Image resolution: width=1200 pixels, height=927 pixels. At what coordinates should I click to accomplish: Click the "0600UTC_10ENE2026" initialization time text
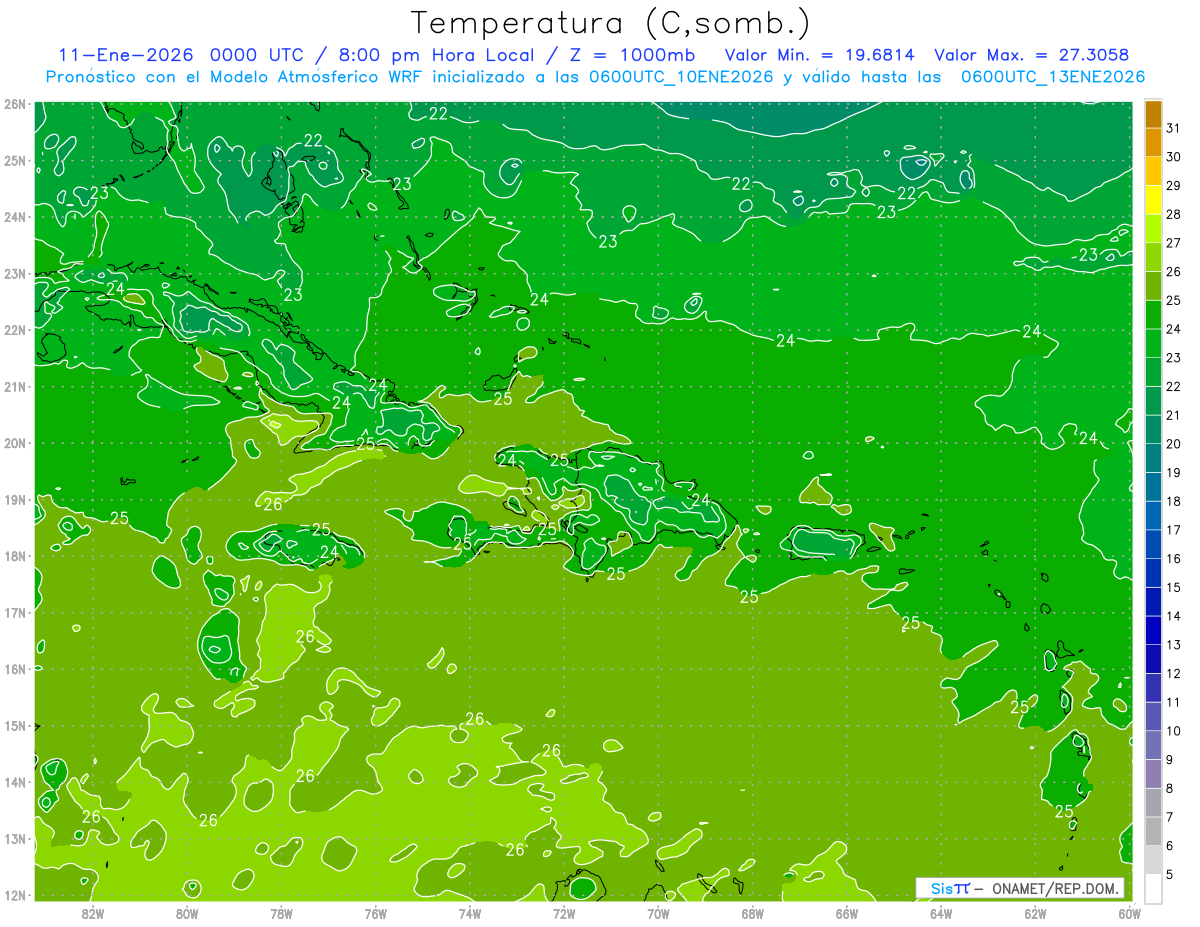(679, 77)
